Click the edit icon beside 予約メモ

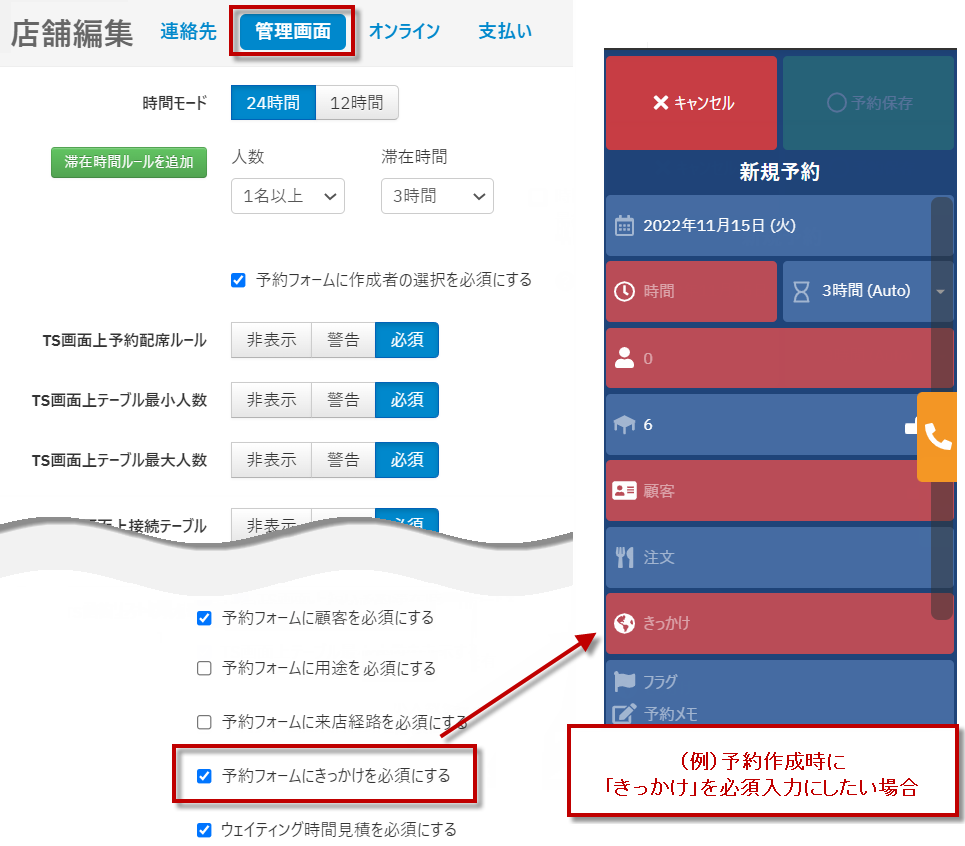(624, 713)
